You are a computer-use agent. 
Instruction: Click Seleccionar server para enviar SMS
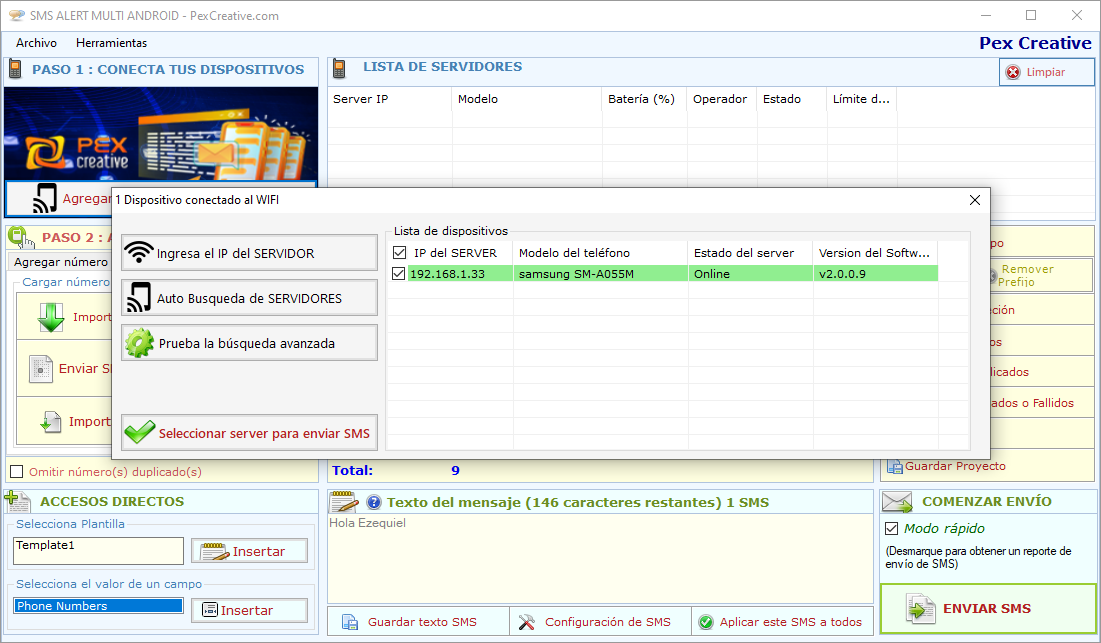click(249, 432)
